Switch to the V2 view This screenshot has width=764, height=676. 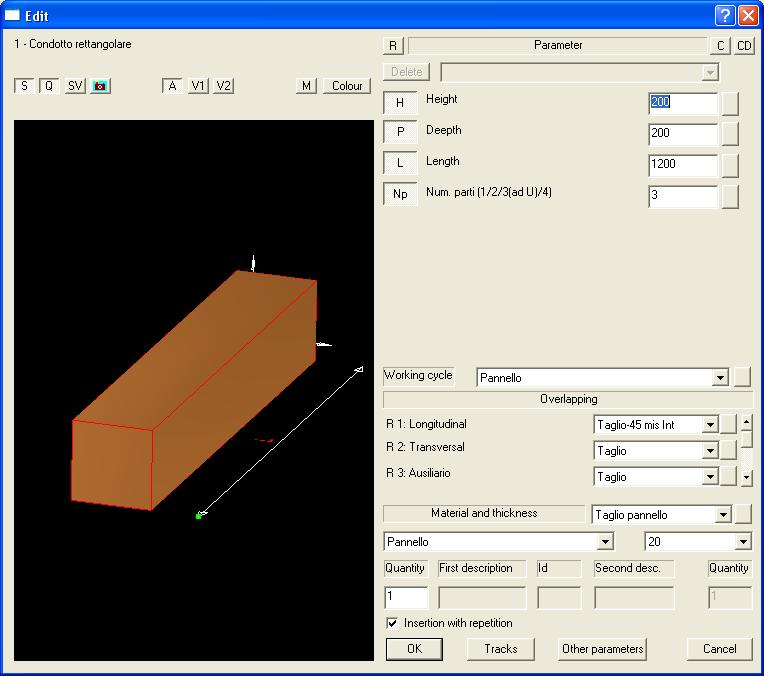tap(223, 86)
